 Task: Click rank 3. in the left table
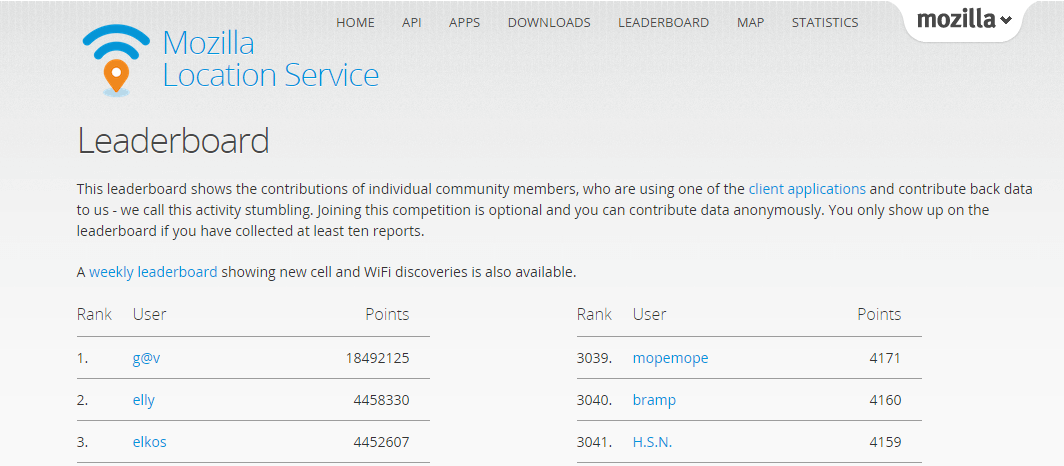click(x=83, y=442)
